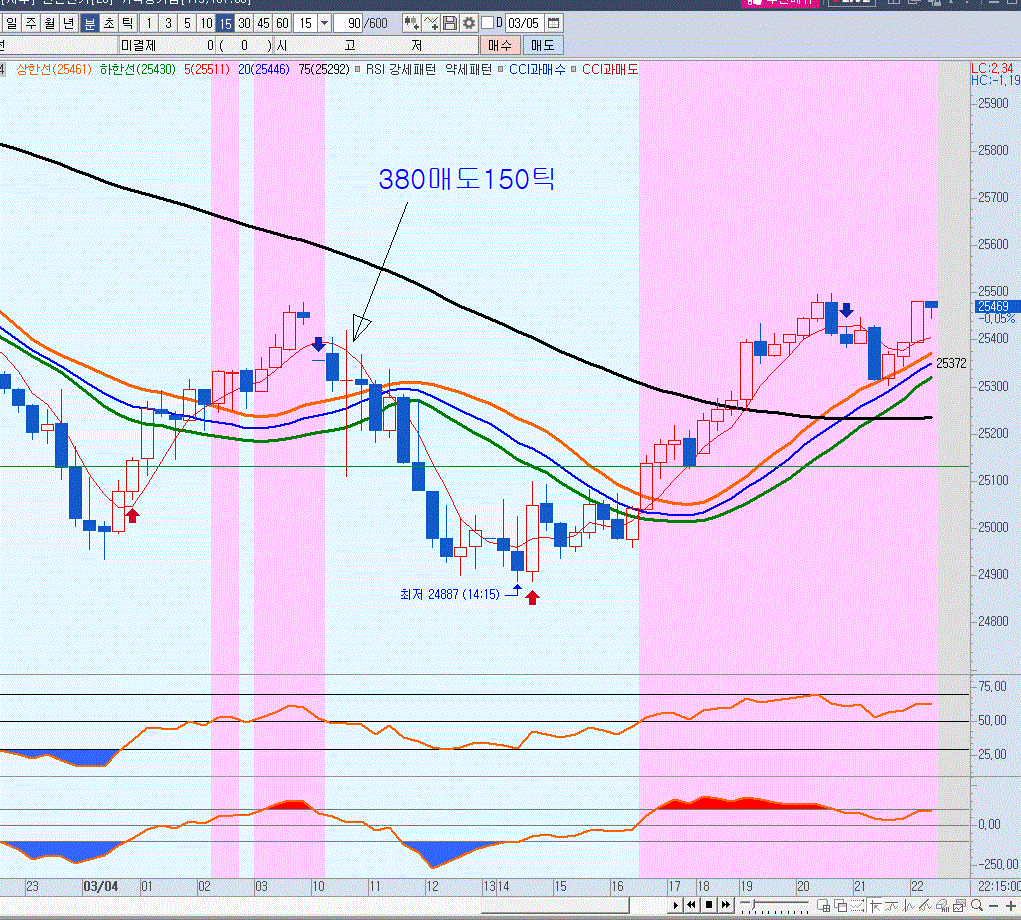The image size is (1021, 920).
Task: Open the calendar date picker icon
Action: tap(553, 23)
